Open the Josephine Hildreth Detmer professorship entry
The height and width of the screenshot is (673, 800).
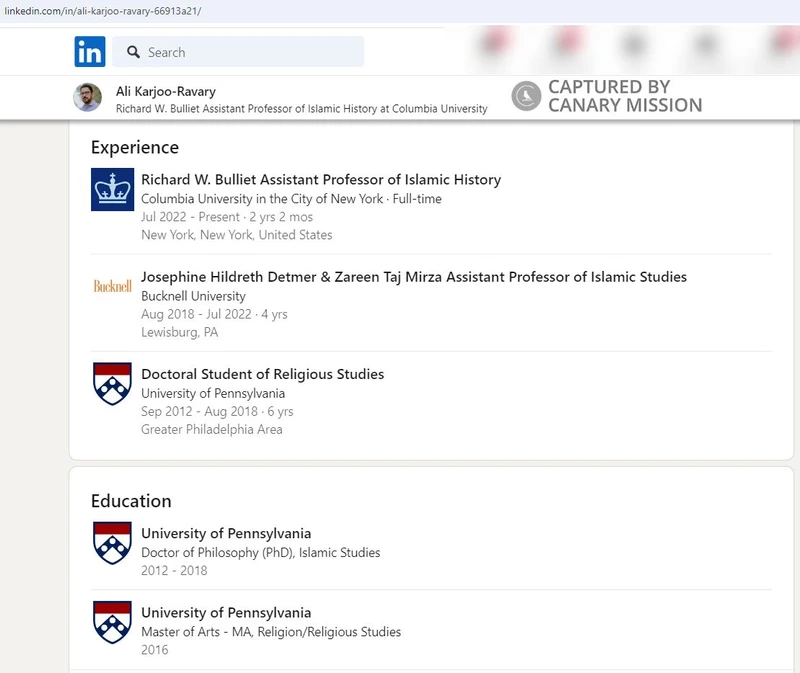413,277
